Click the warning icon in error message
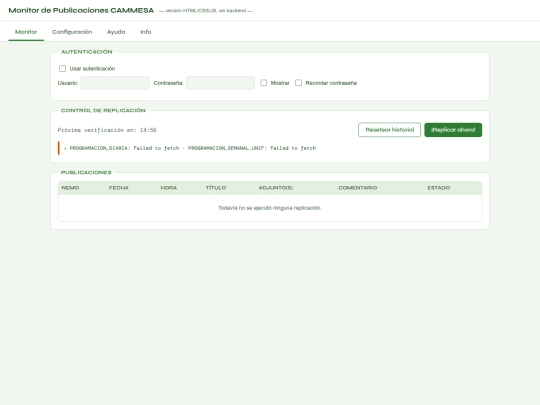The image size is (540, 405). point(65,148)
